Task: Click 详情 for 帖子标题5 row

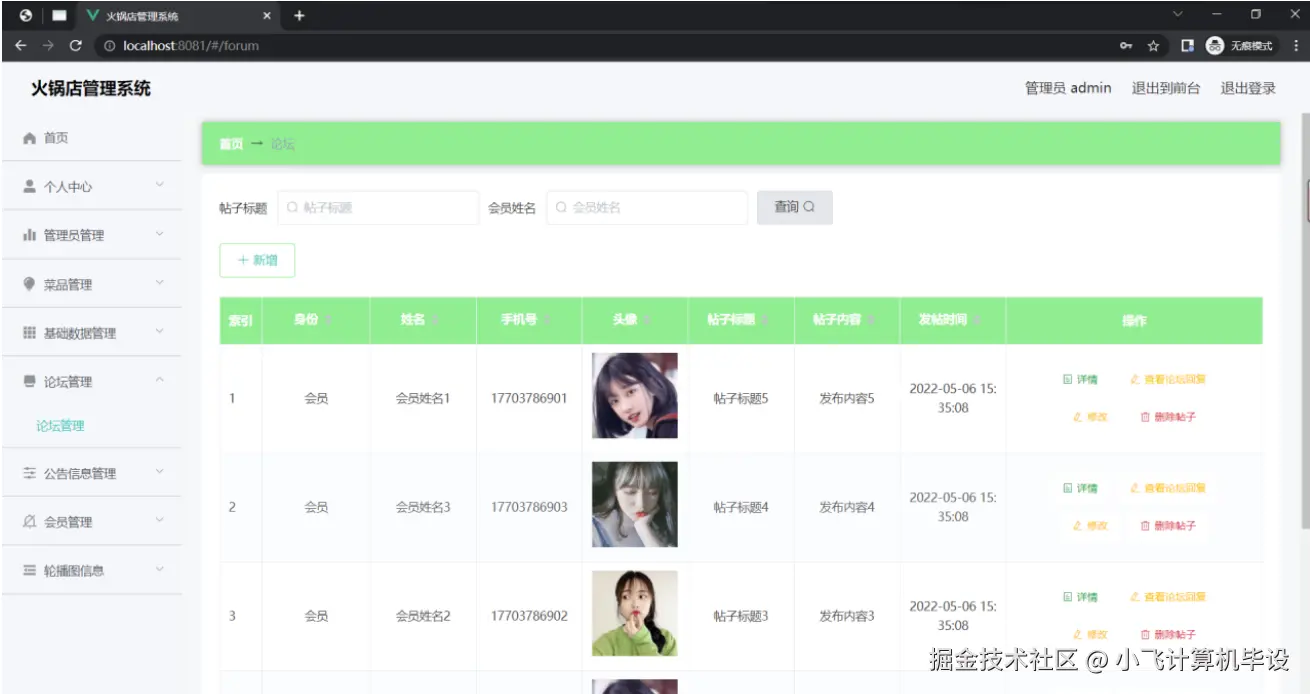Action: [x=1080, y=379]
